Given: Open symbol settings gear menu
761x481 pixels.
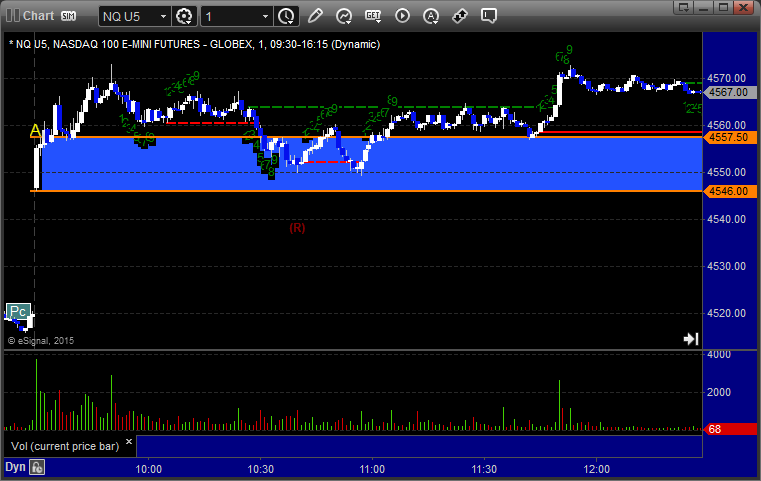Looking at the screenshot, I should click(x=184, y=17).
